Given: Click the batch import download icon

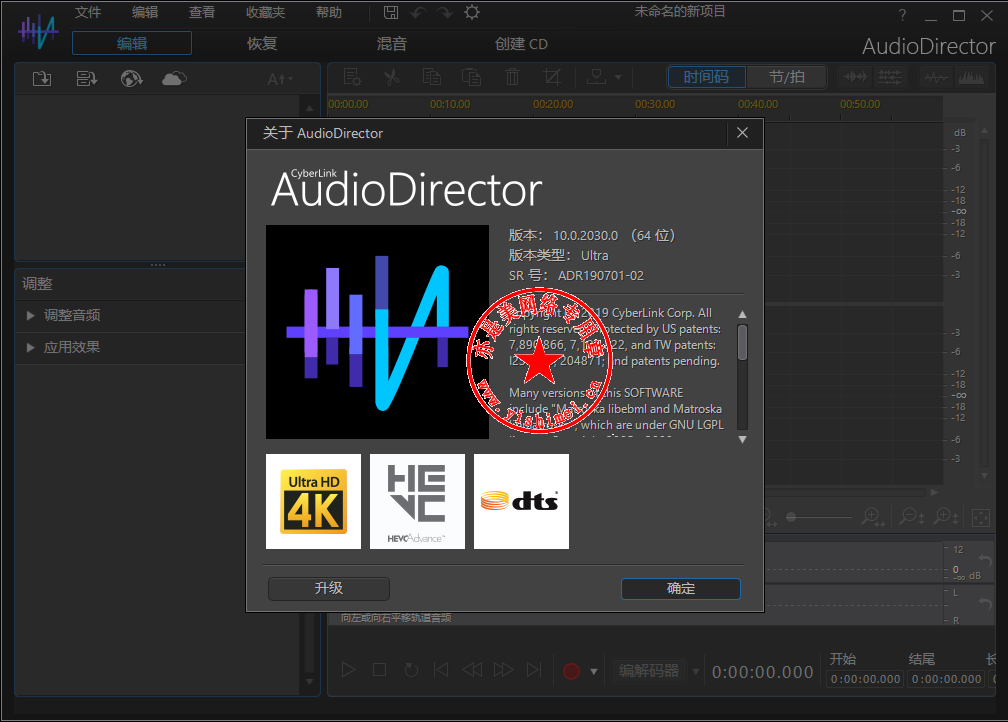Looking at the screenshot, I should [x=86, y=78].
